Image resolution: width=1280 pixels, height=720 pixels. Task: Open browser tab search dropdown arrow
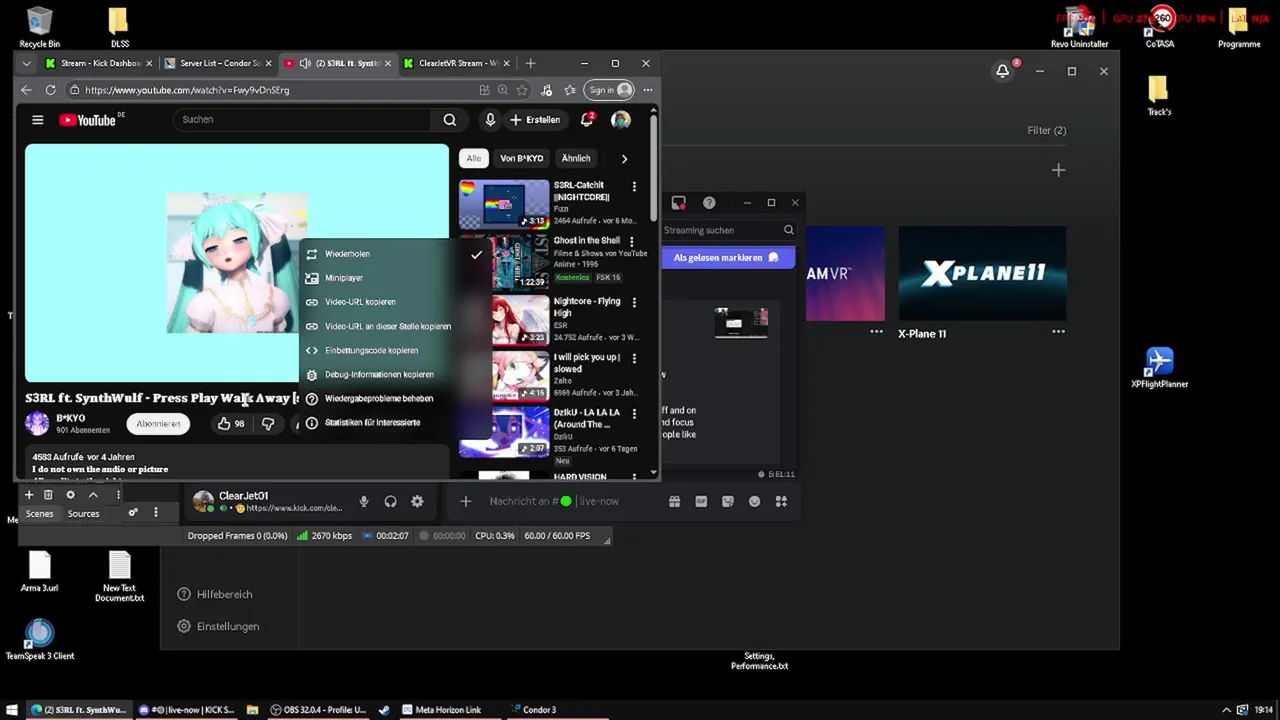tap(27, 63)
